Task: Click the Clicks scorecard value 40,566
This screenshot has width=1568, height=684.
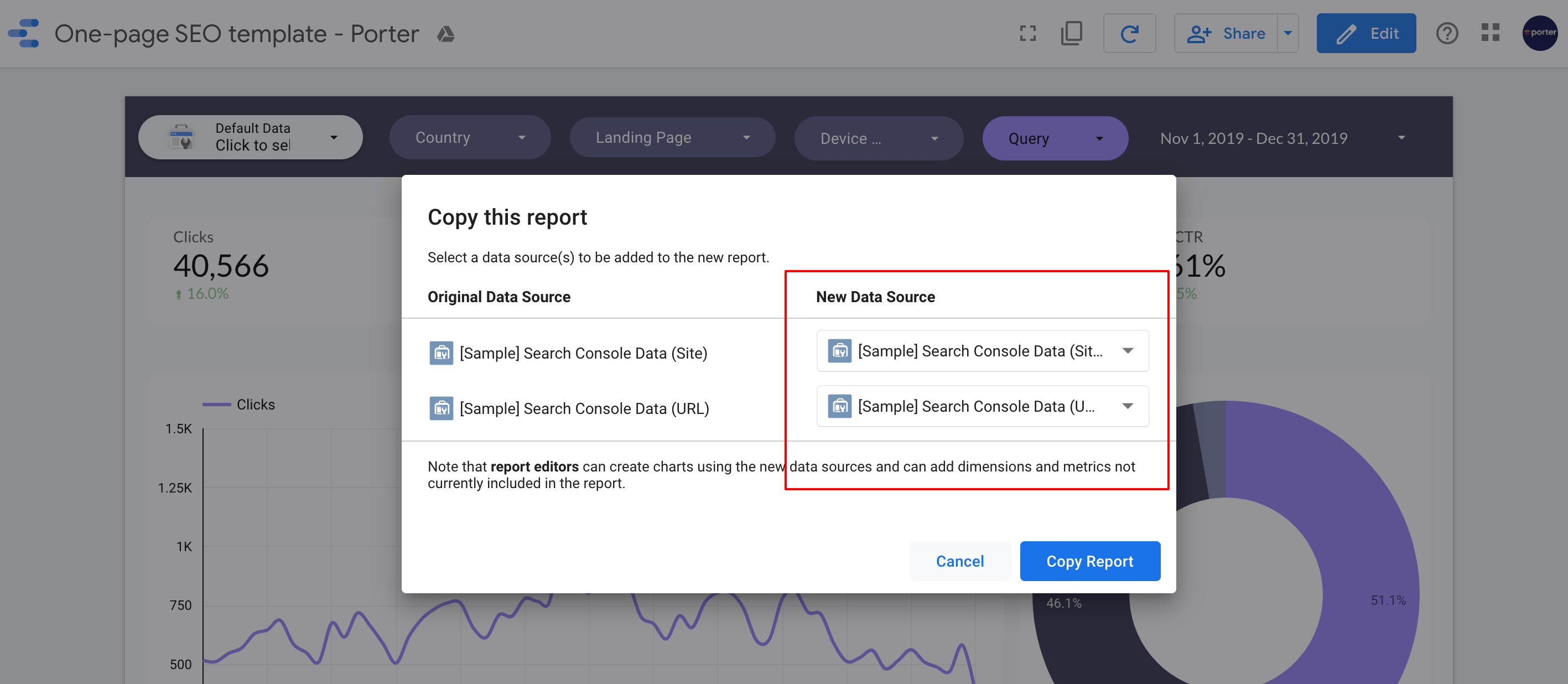Action: click(x=221, y=266)
